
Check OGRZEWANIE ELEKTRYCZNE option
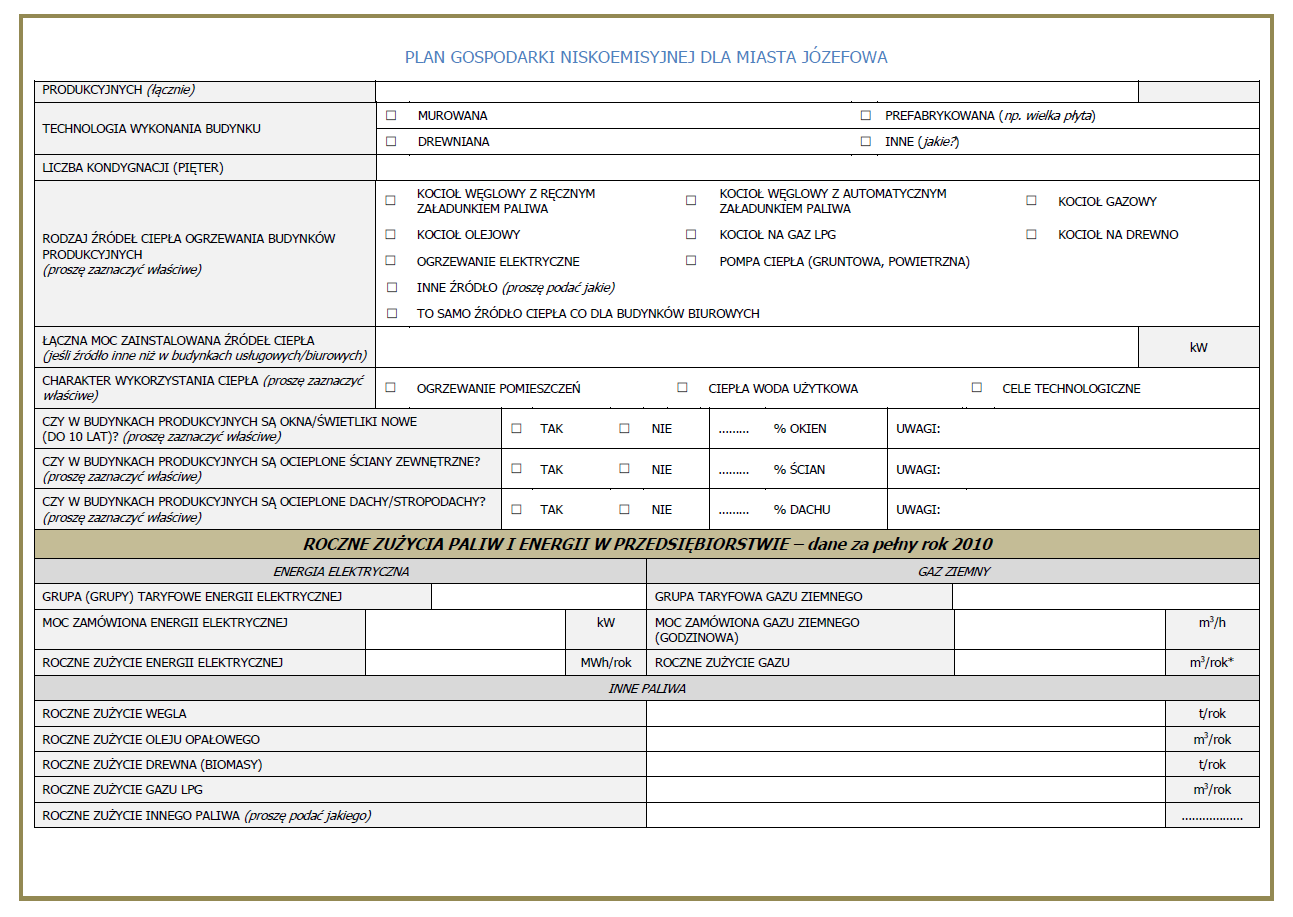point(391,261)
